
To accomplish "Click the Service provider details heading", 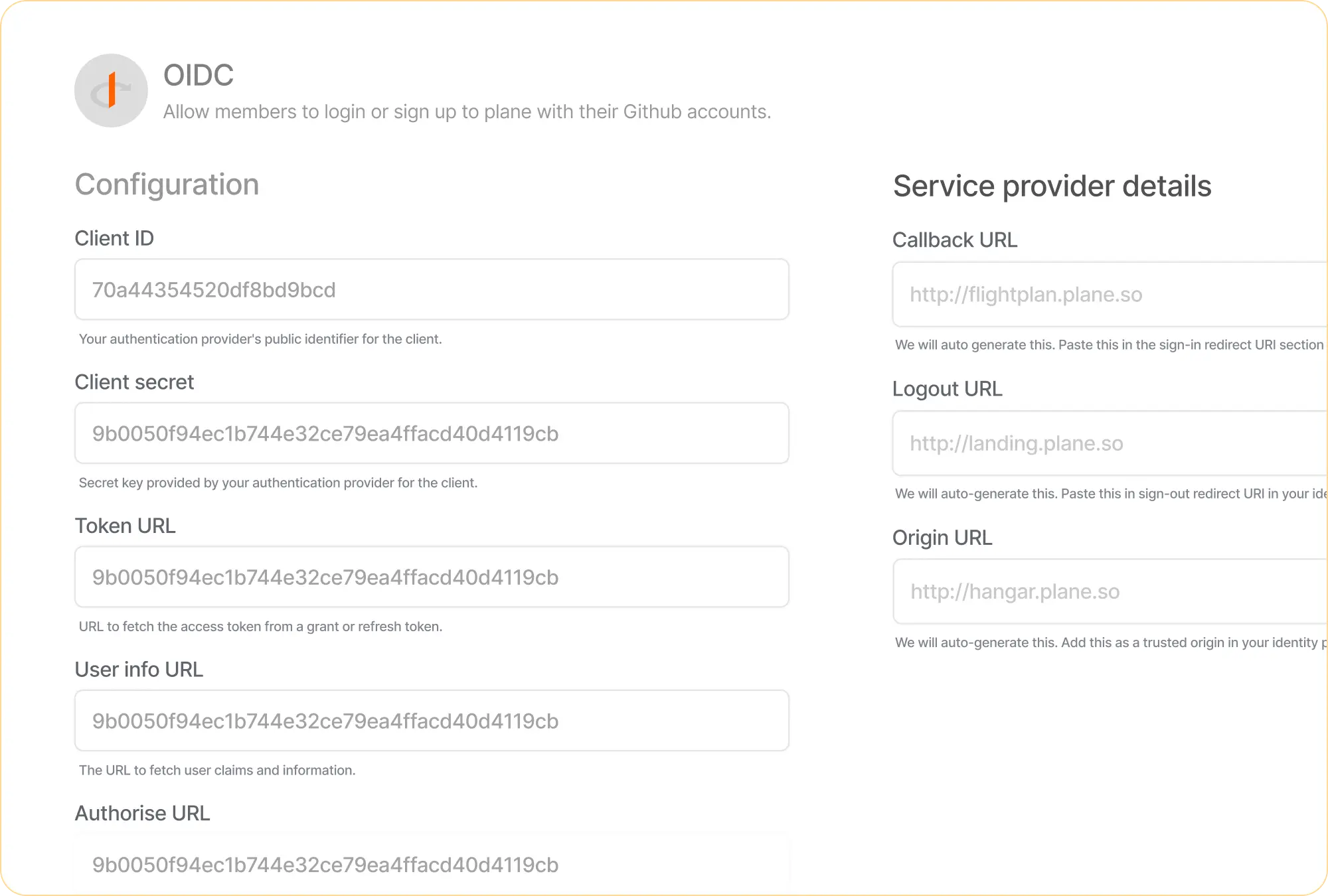I will 1052,187.
